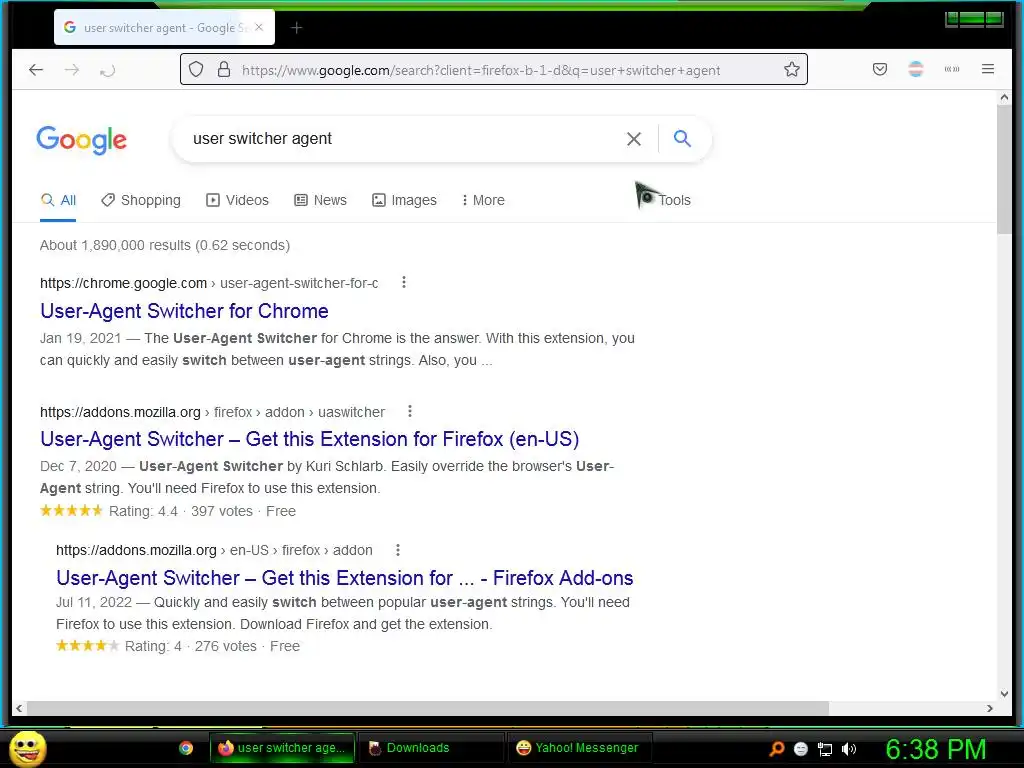Click the orange search tray icon
Screen dimensions: 1024x768
pos(777,748)
